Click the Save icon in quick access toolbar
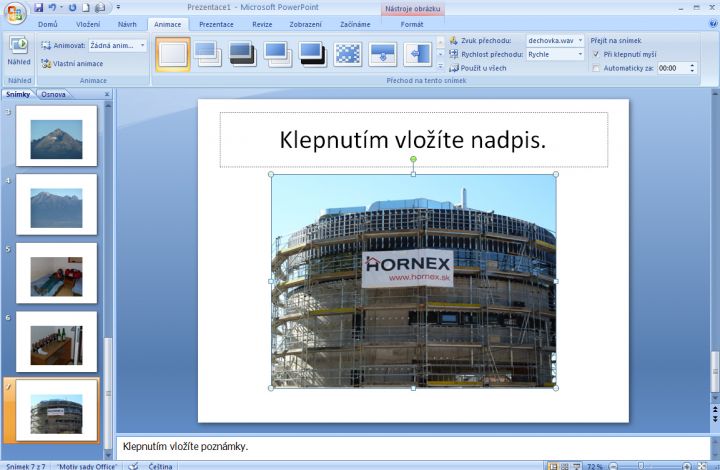The width and height of the screenshot is (720, 470). [39, 7]
